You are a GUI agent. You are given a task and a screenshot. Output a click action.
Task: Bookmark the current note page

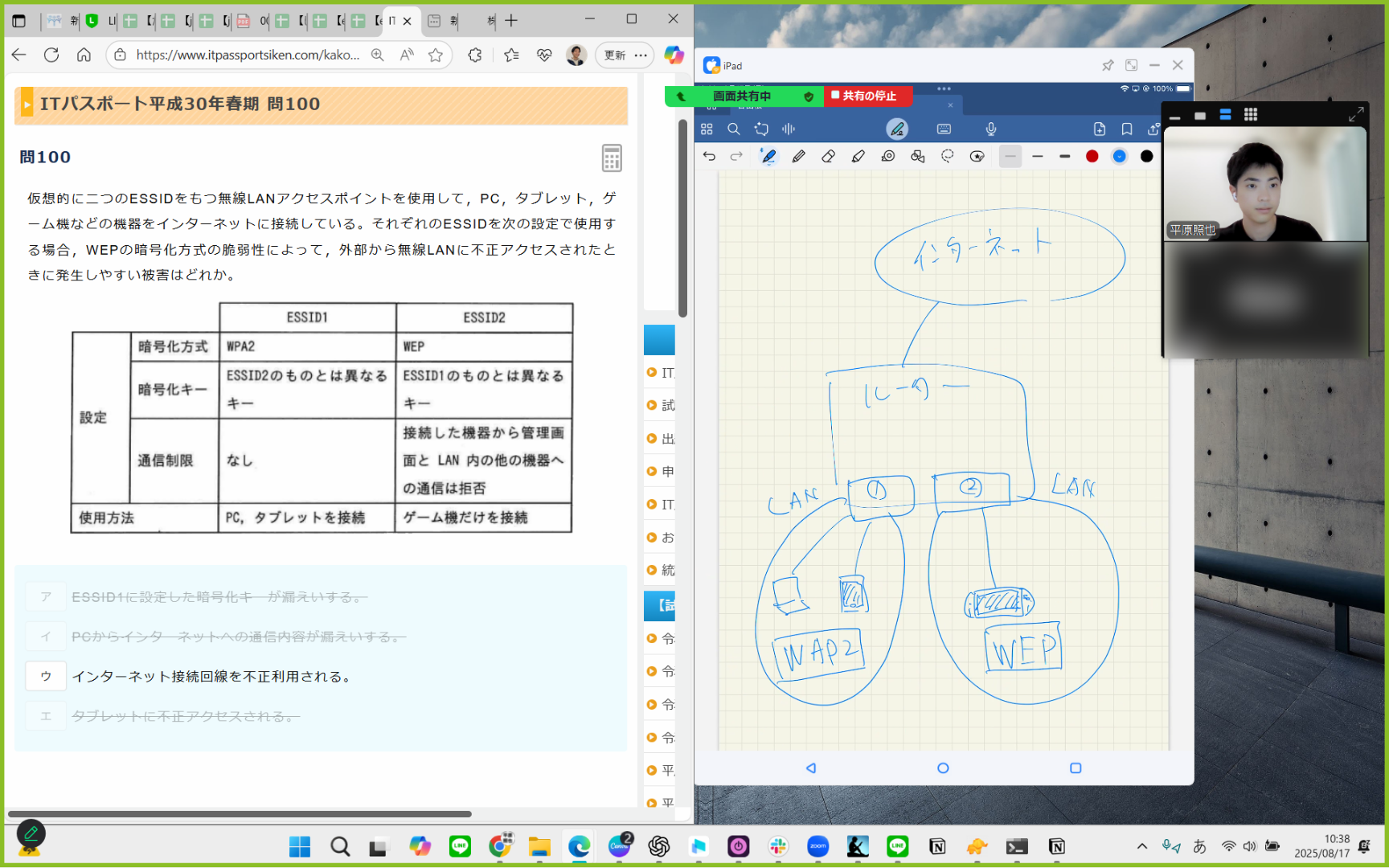tap(1127, 129)
